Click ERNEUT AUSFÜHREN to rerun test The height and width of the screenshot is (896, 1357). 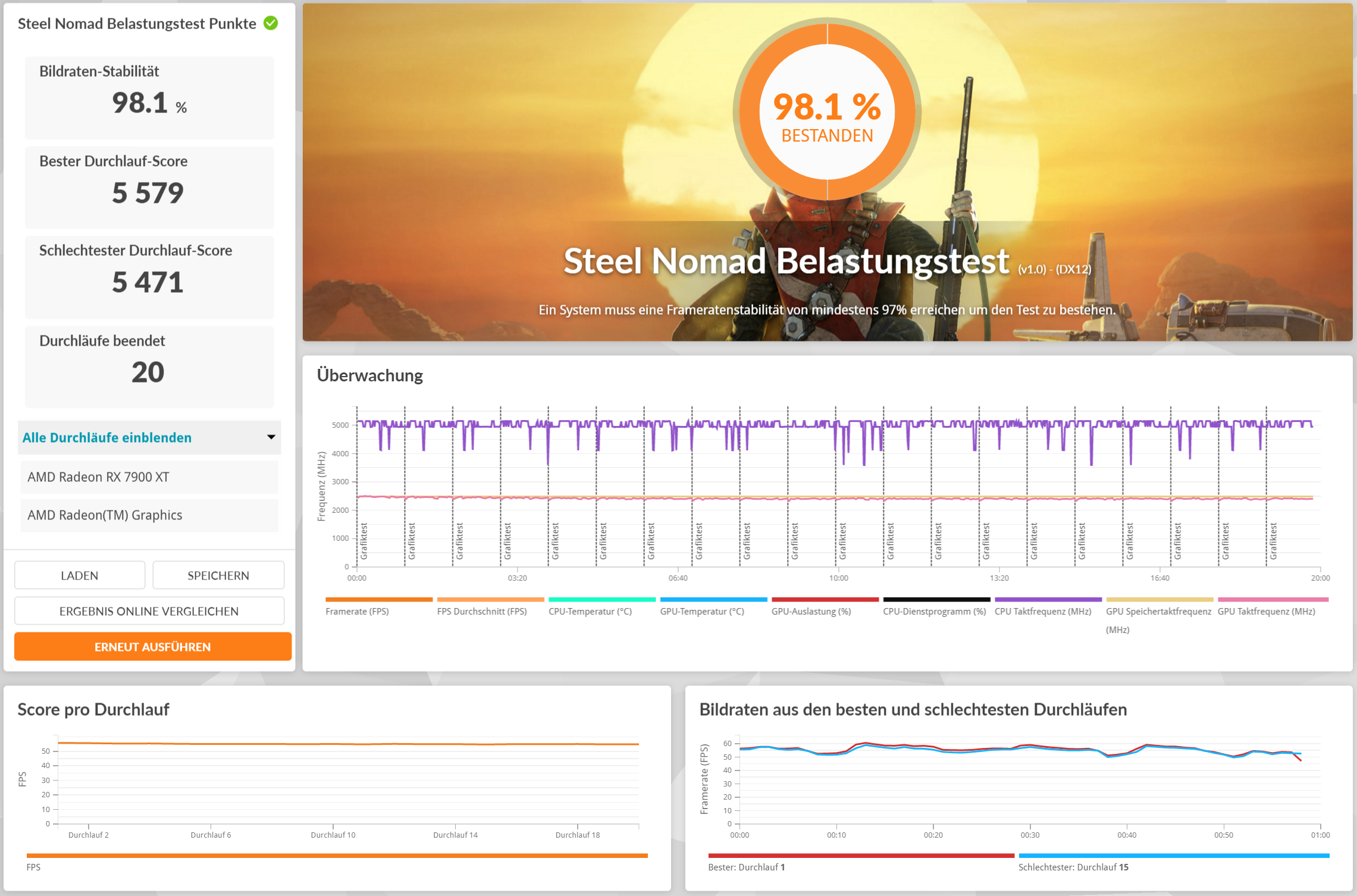point(152,647)
